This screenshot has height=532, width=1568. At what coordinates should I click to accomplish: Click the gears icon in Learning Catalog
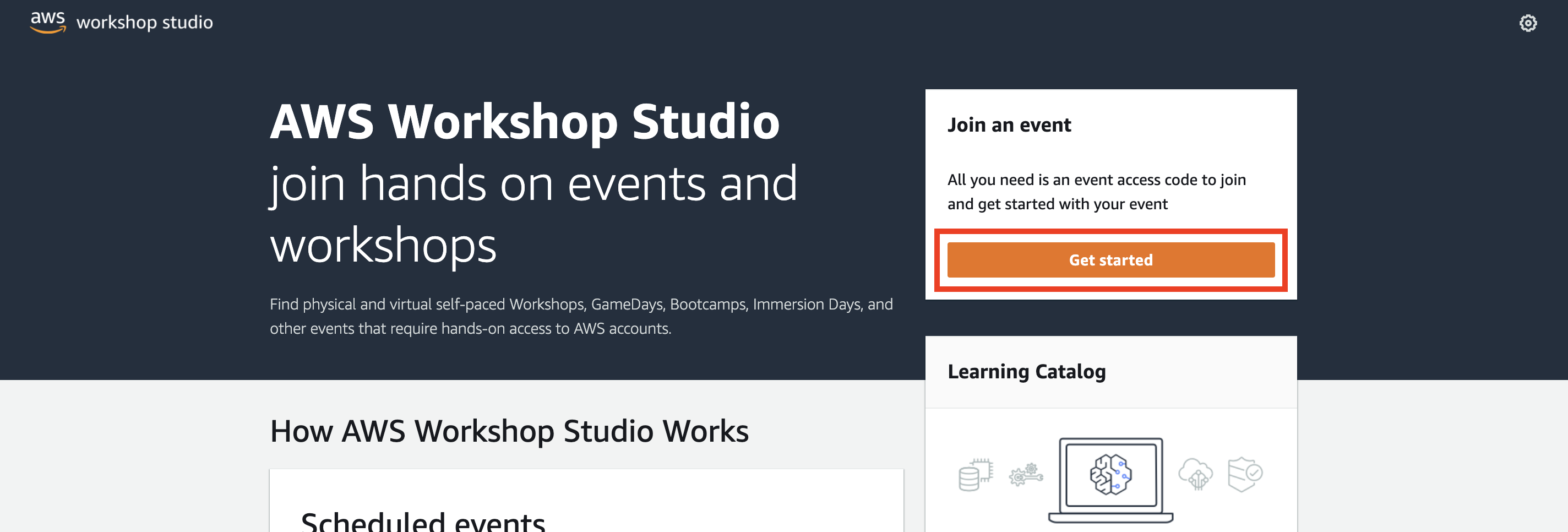(1026, 475)
